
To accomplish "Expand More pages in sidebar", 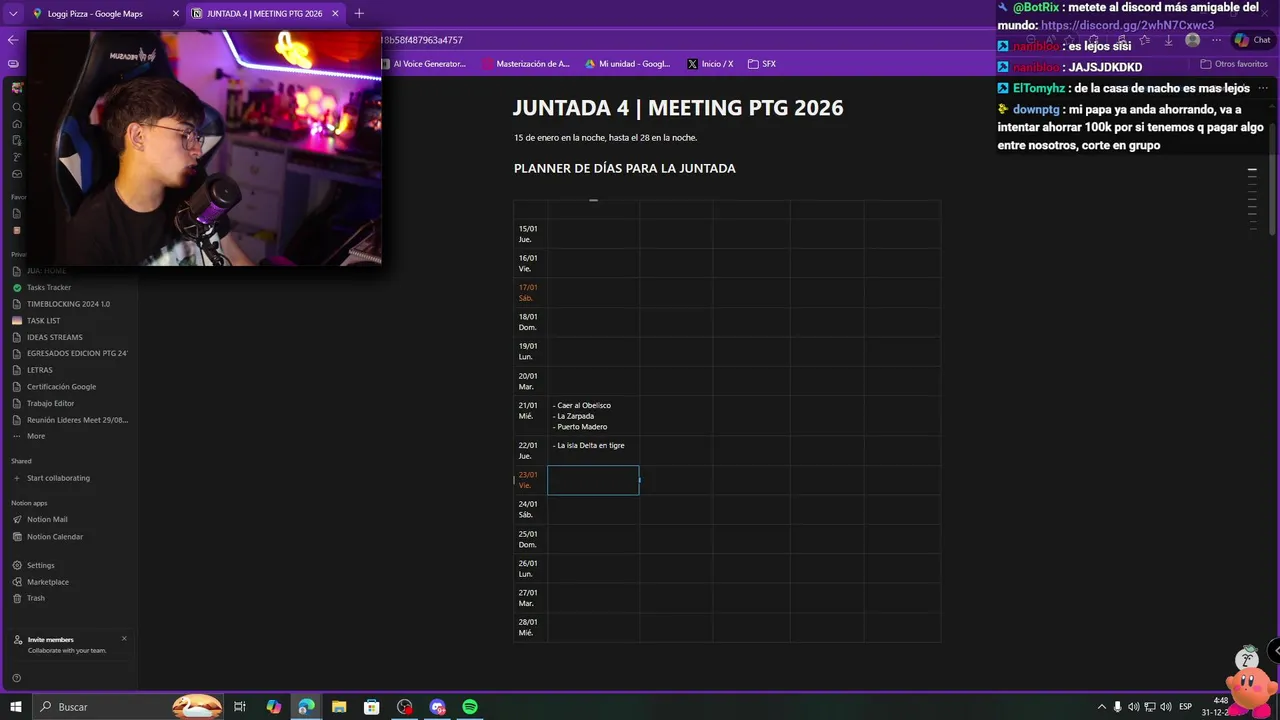I will pos(70,436).
